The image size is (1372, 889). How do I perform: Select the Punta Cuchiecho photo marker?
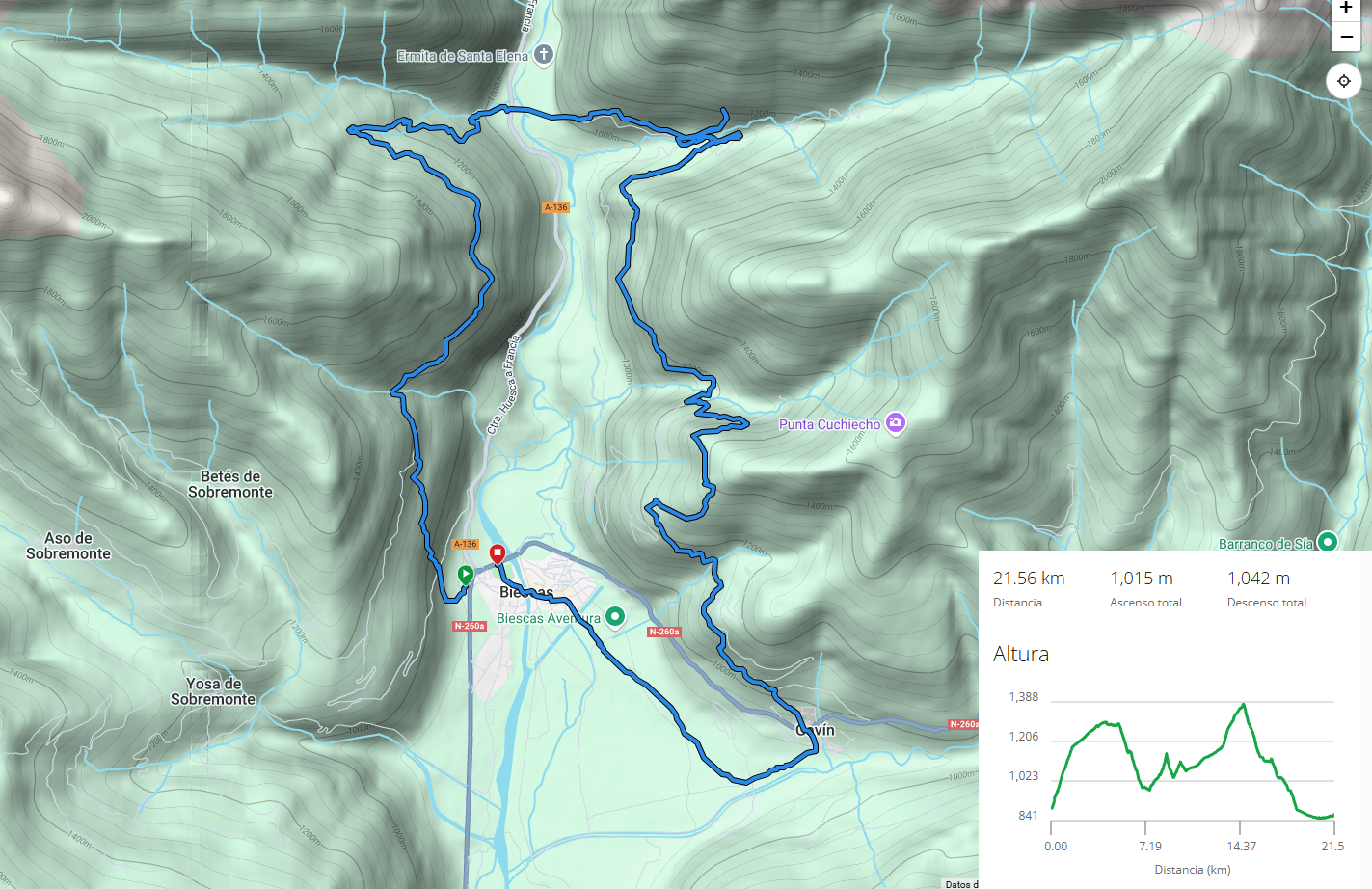click(896, 423)
